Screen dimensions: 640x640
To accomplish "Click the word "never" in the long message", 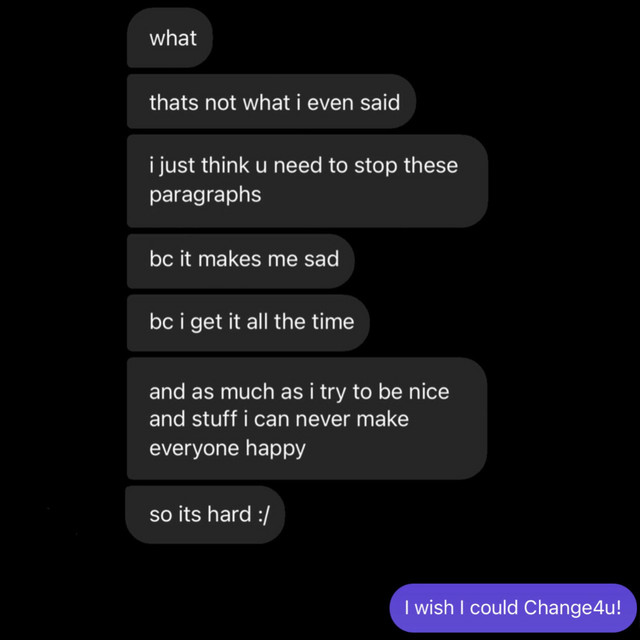I will pos(329,419).
